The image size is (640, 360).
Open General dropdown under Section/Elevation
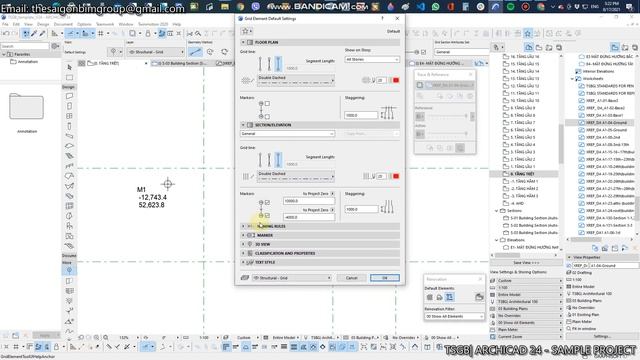click(287, 134)
